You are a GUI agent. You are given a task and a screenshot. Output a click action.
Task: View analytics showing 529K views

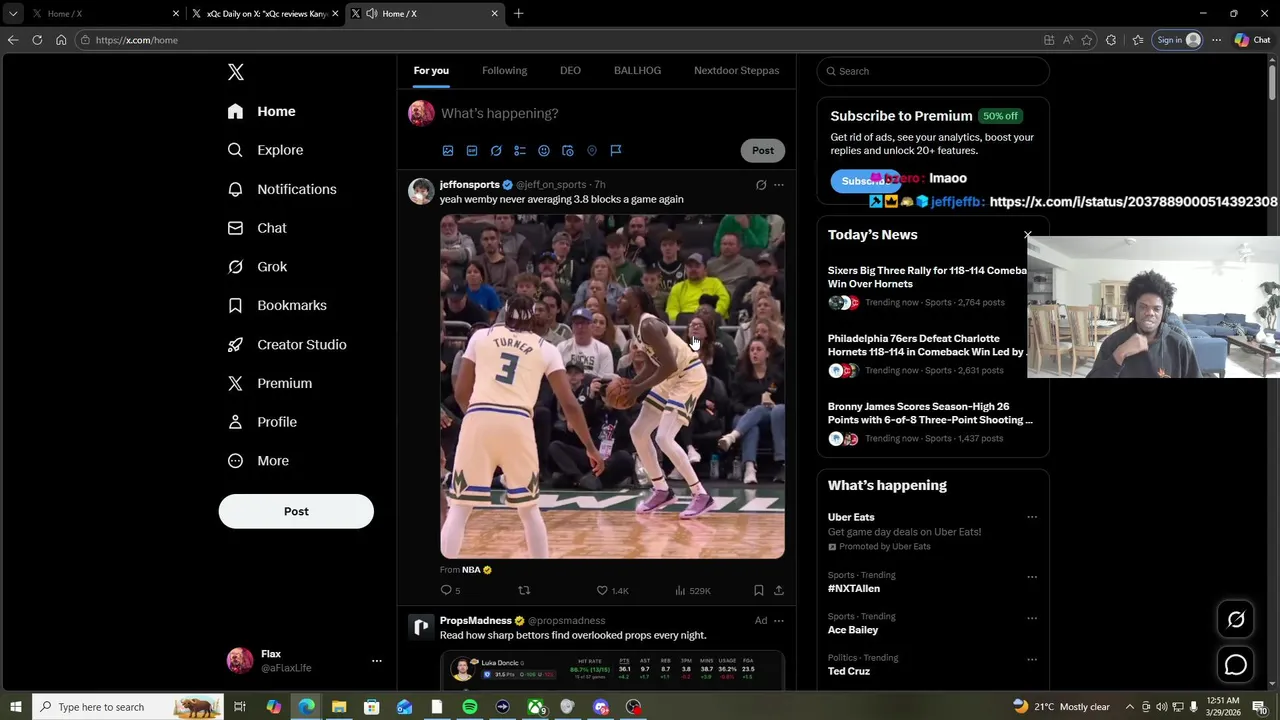coord(692,591)
